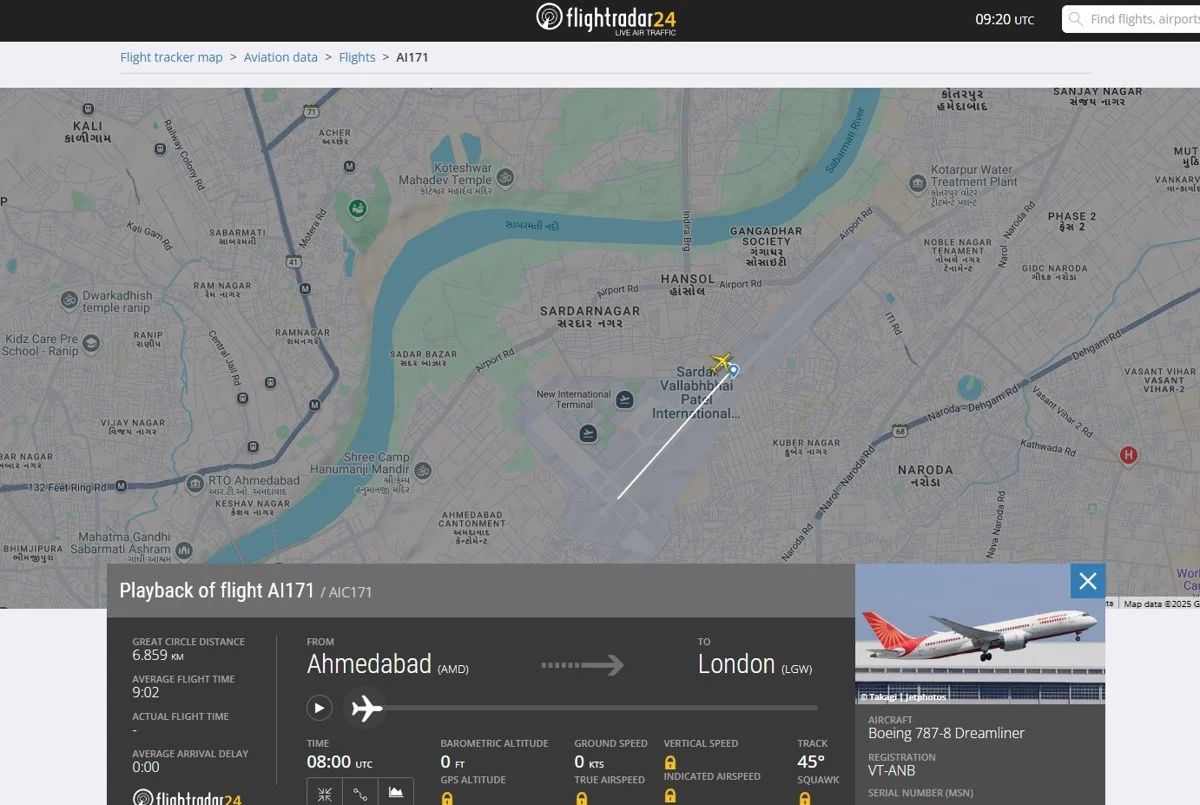Go to the Flights breadcrumb link
The height and width of the screenshot is (805, 1200).
pyautogui.click(x=357, y=57)
